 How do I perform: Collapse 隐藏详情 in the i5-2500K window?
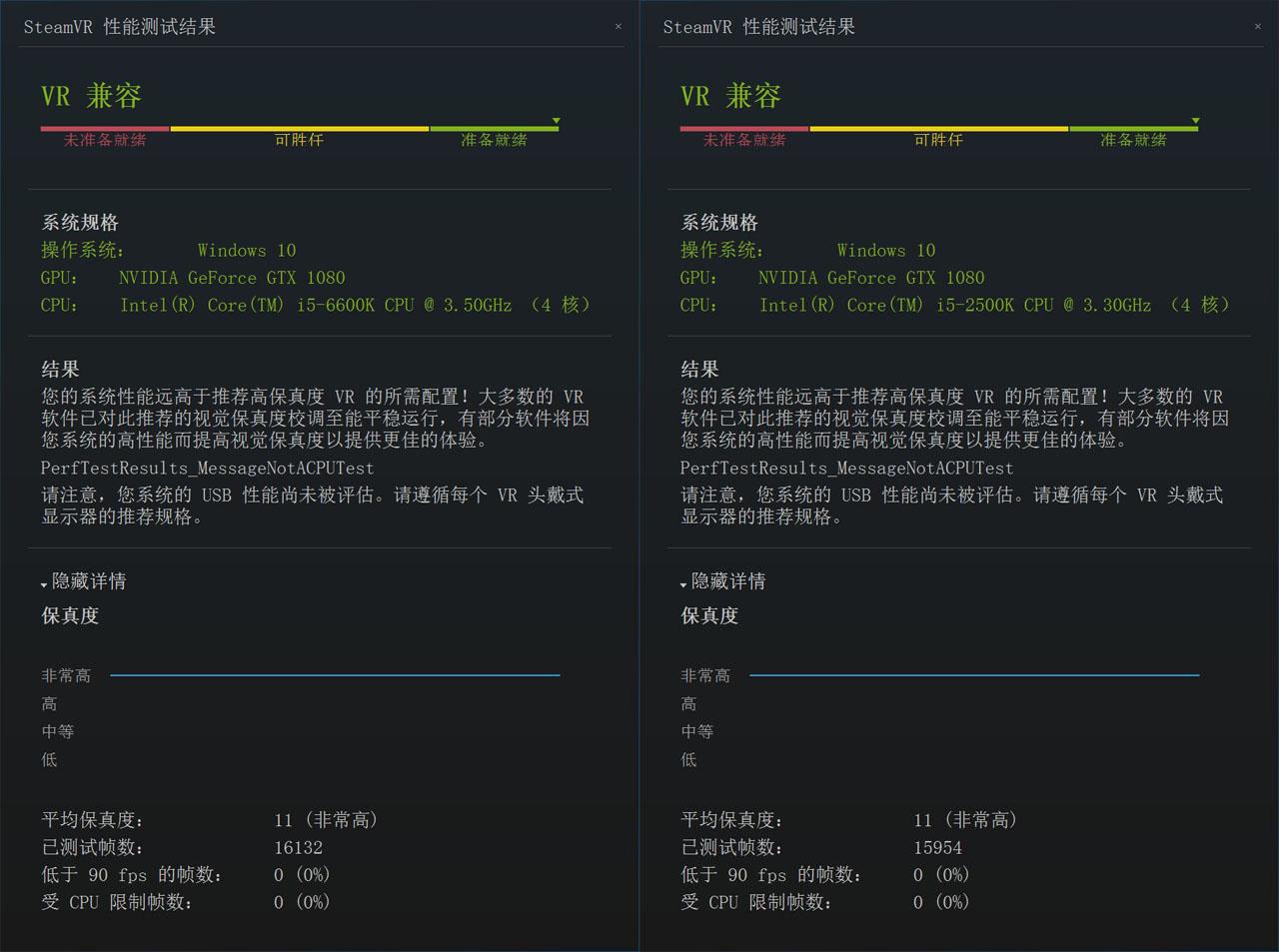tap(723, 581)
